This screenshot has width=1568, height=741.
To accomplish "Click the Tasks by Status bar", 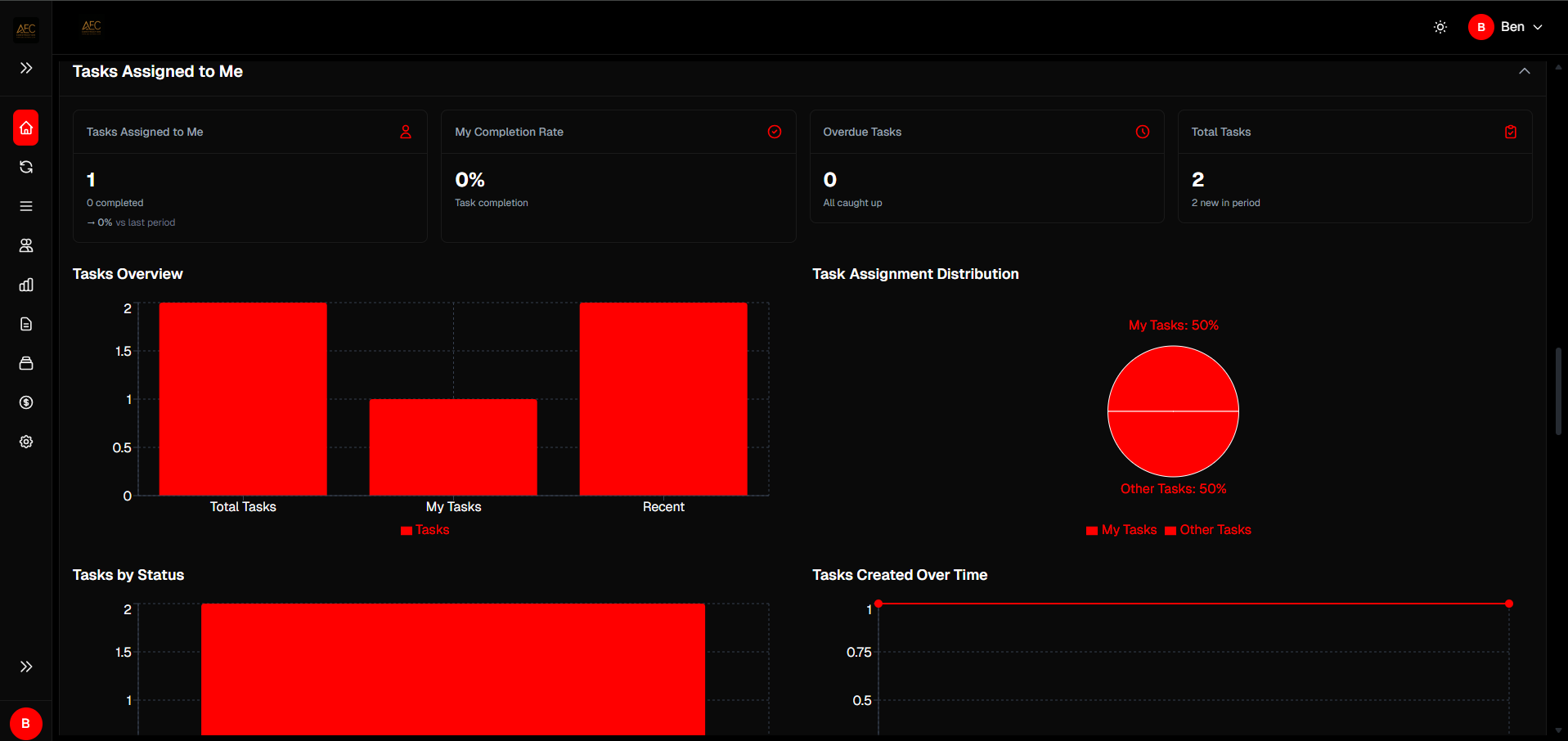I will click(x=453, y=669).
